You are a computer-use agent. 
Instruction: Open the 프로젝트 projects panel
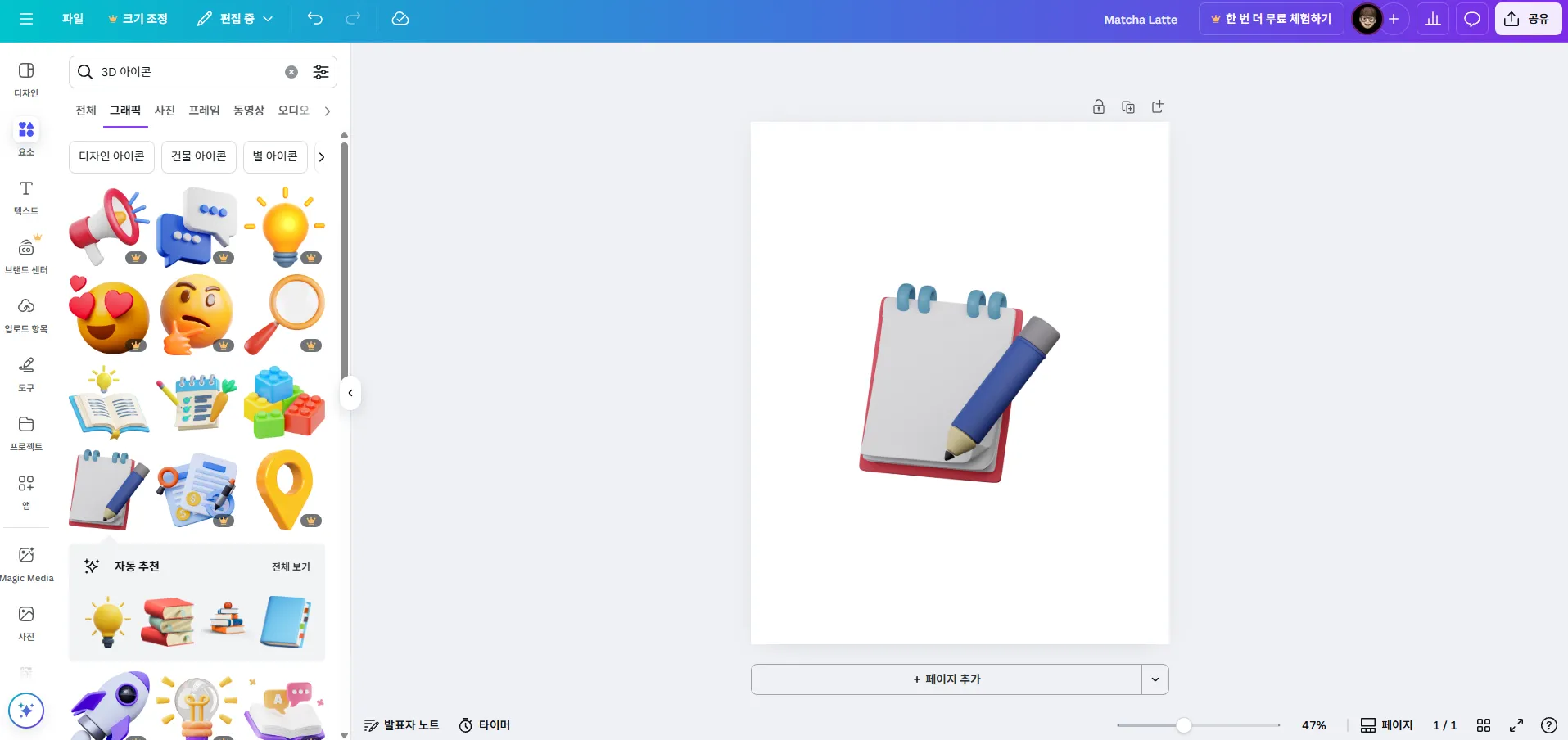[26, 433]
